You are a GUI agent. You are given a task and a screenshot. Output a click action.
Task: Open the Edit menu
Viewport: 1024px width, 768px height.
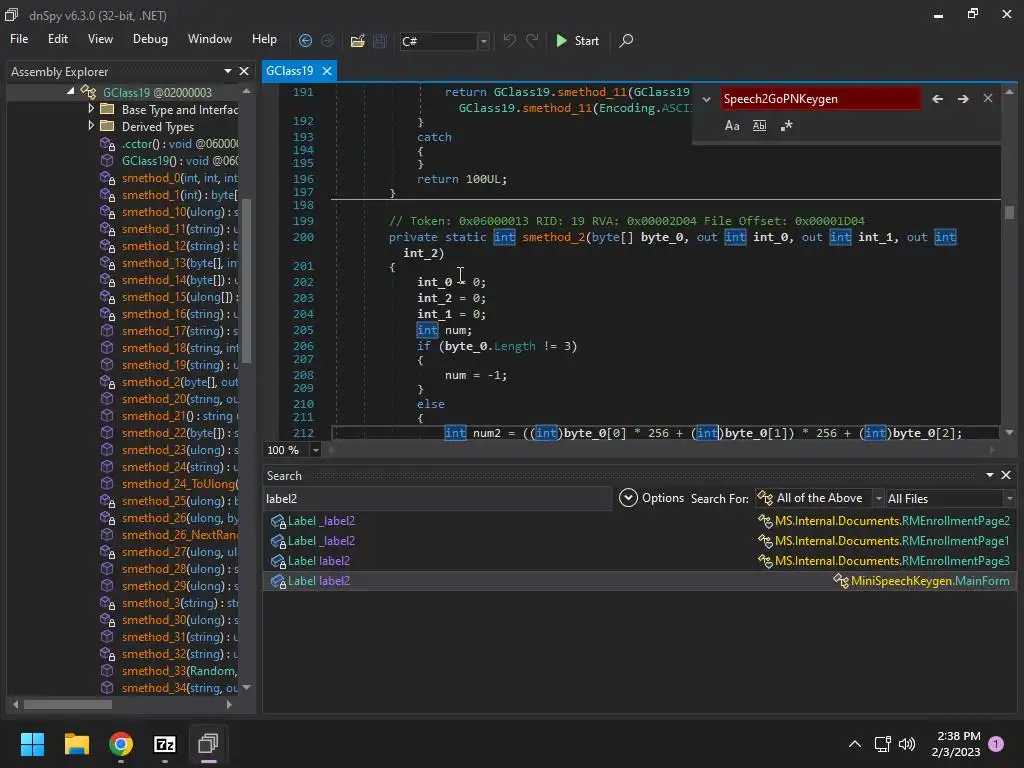pos(57,39)
